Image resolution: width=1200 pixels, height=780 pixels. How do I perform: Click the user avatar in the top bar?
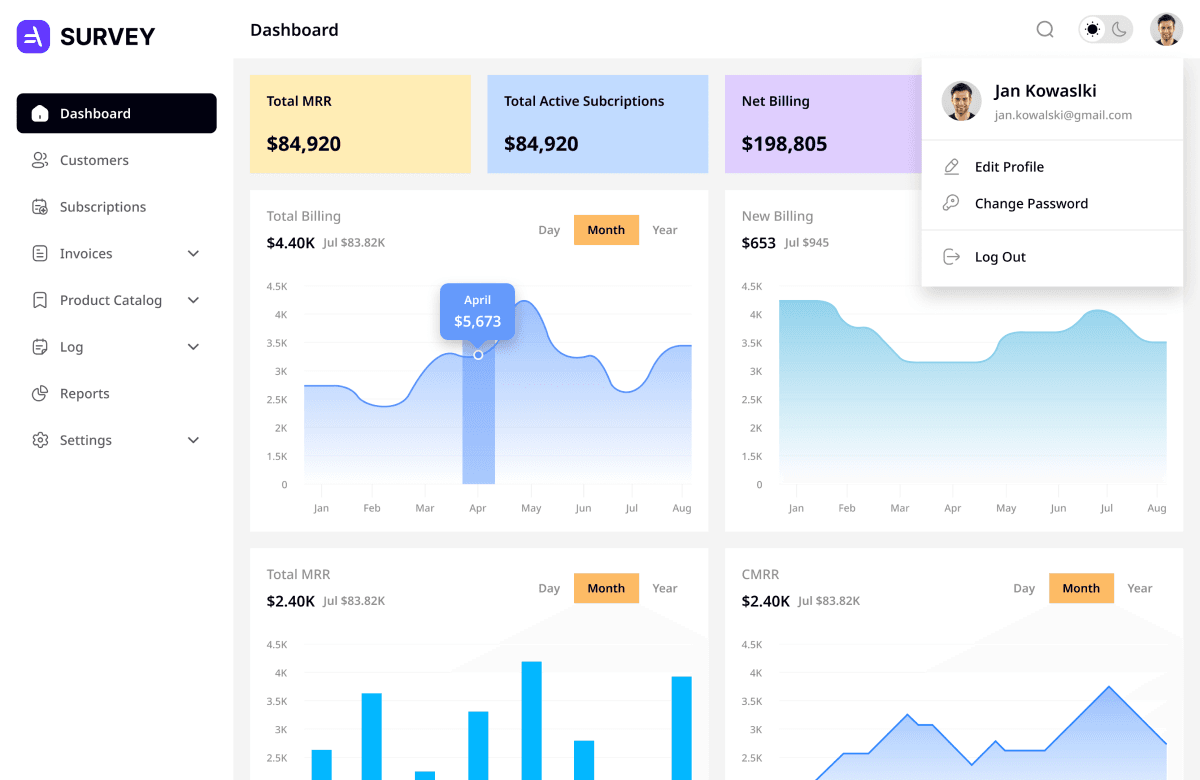click(x=1166, y=29)
